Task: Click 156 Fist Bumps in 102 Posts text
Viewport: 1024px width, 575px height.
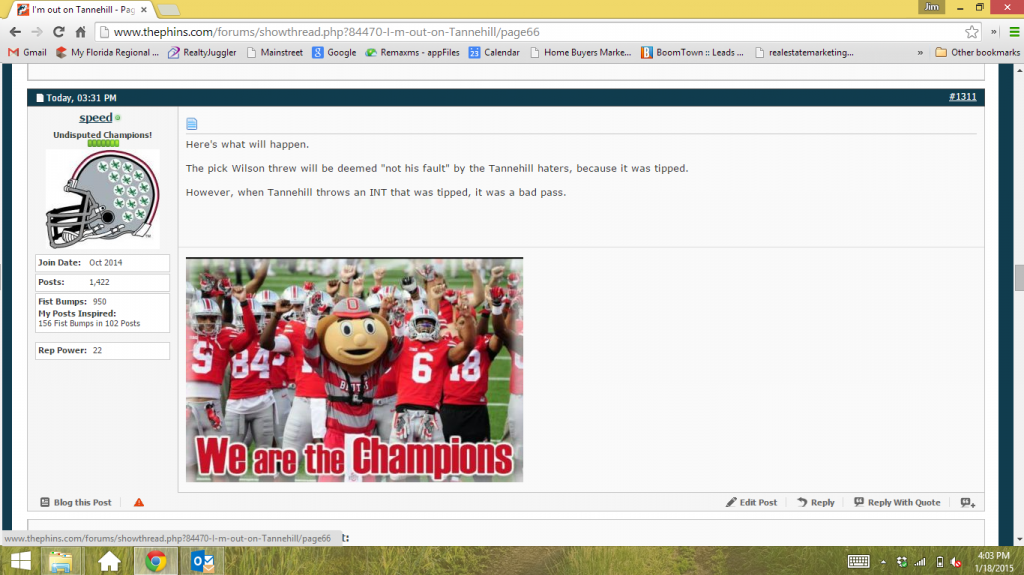Action: pos(89,323)
